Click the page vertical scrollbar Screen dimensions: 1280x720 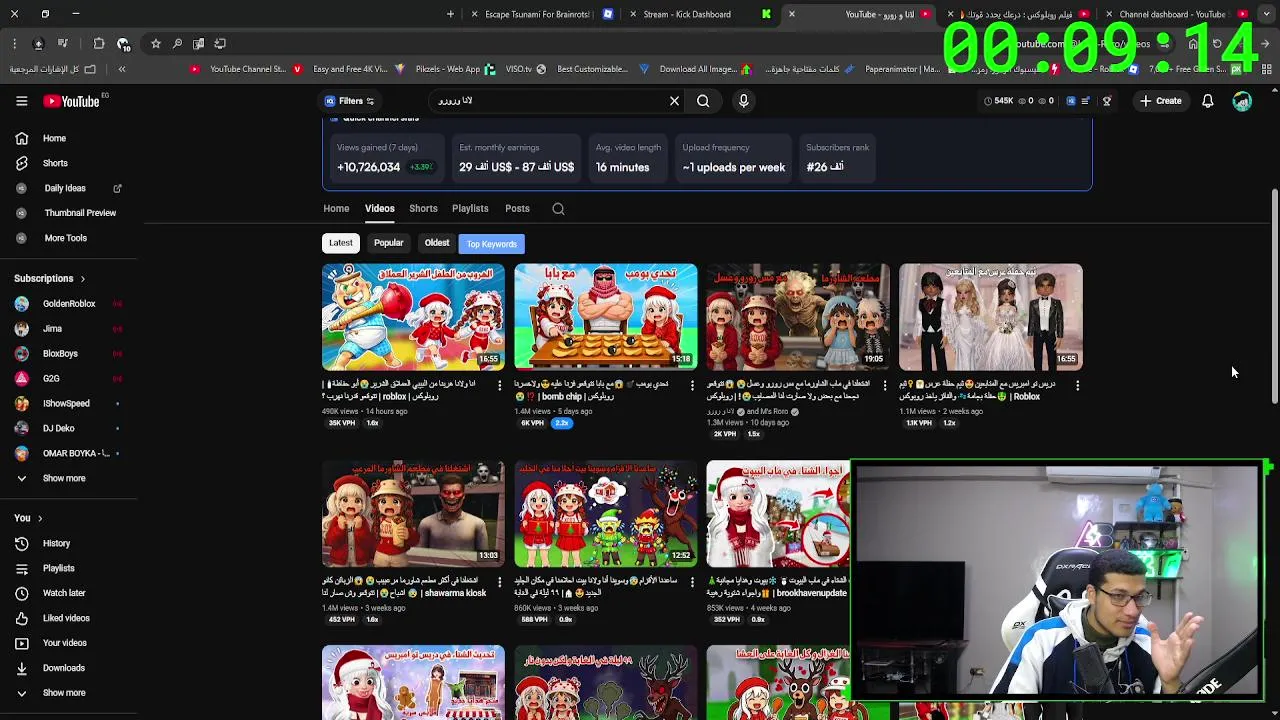click(x=1274, y=298)
